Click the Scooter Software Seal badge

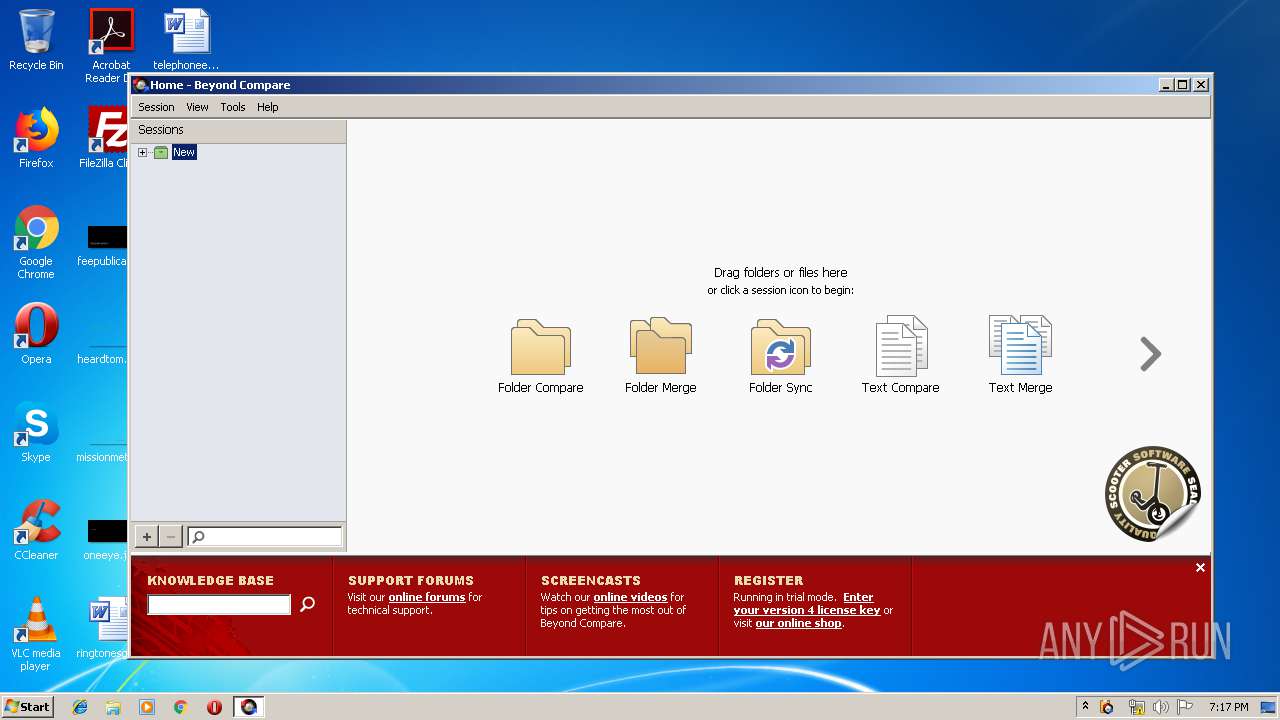1152,494
